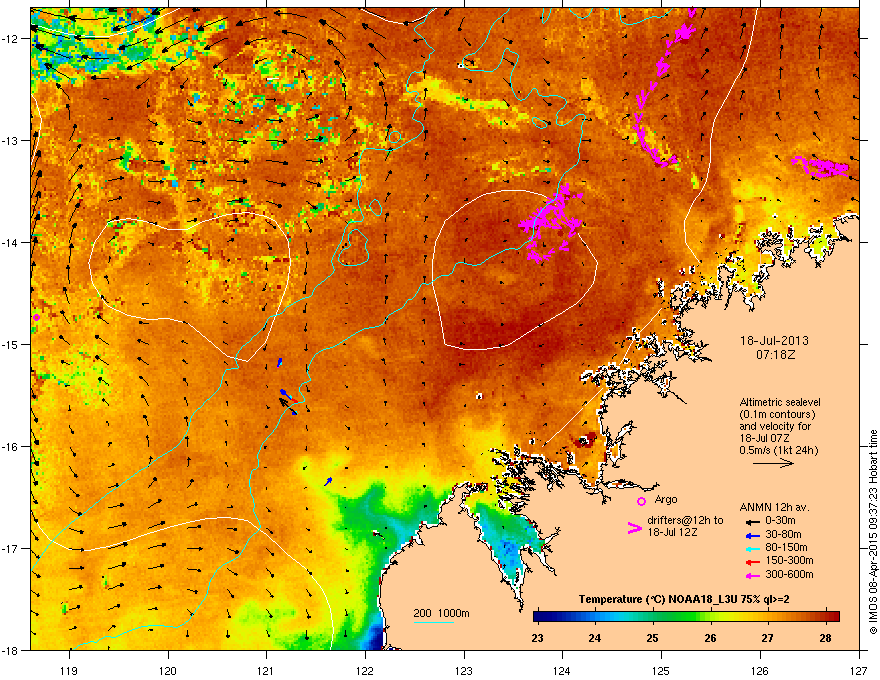The image size is (880, 680).
Task: Click the latitude axis label -14
Action: (10, 242)
